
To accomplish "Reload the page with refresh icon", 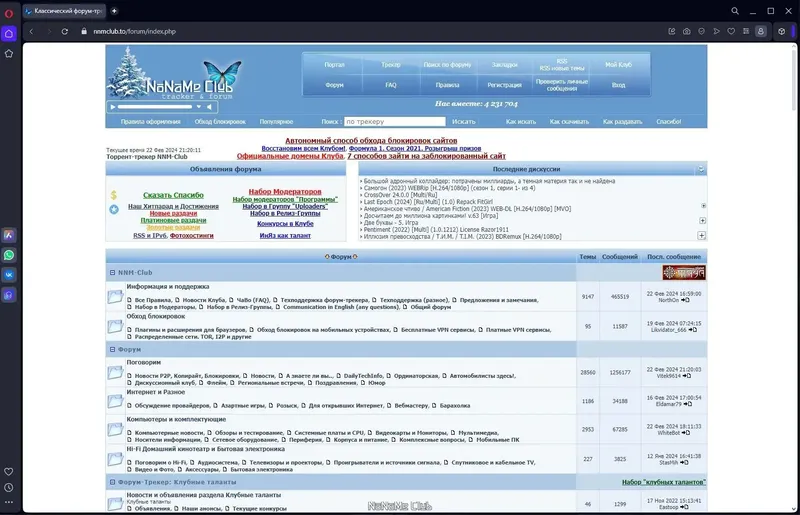I will [x=65, y=31].
